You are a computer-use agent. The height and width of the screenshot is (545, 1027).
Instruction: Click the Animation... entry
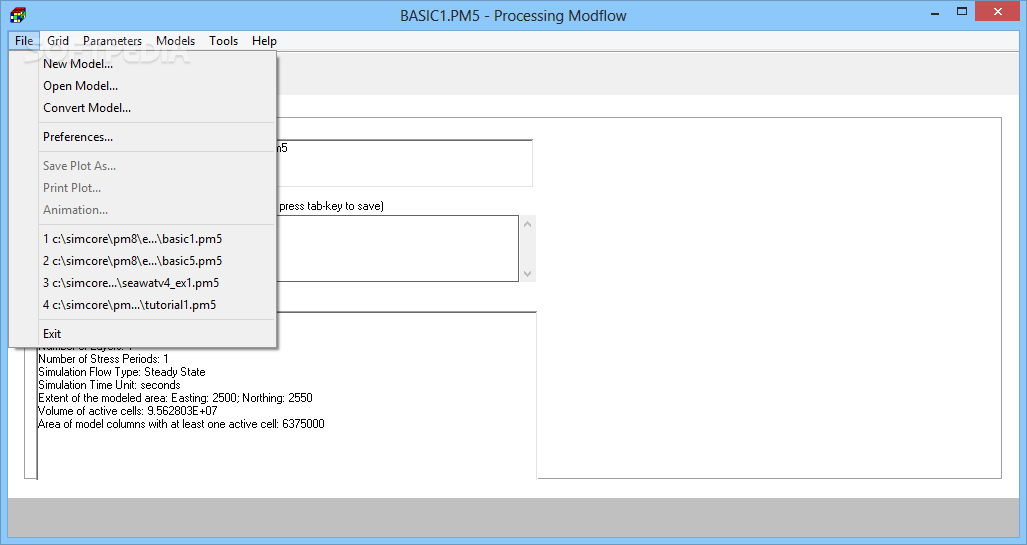143,210
